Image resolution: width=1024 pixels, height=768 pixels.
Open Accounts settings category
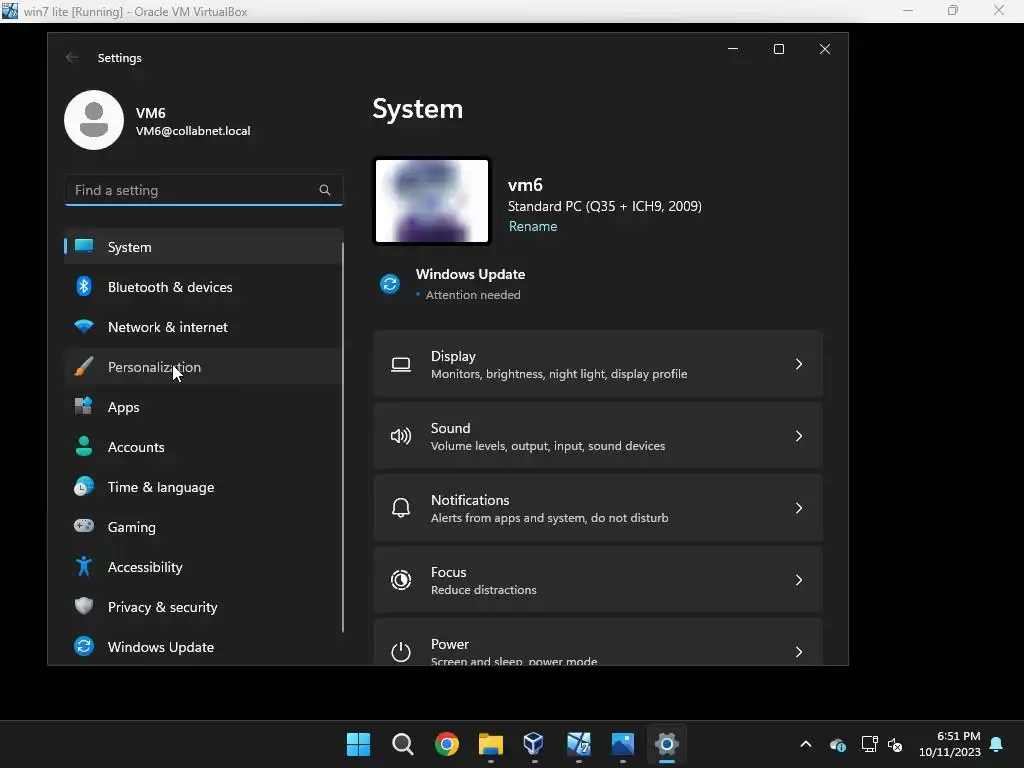pos(203,447)
